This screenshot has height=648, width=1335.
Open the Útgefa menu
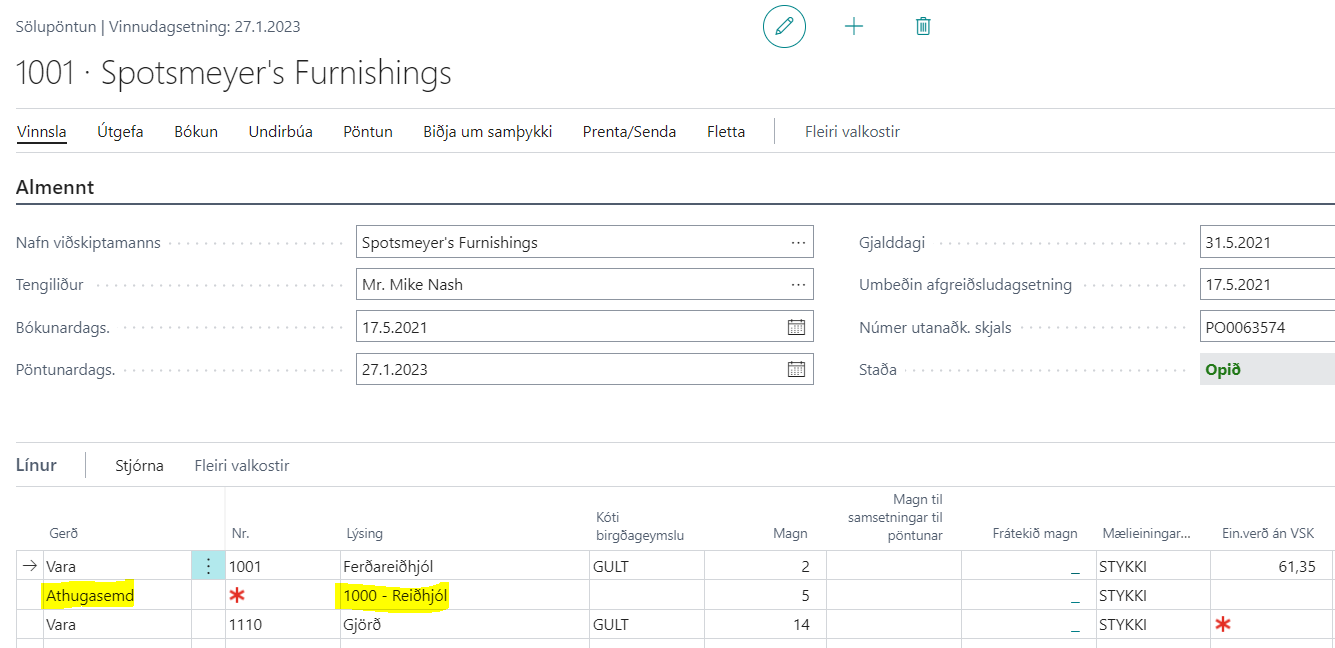pyautogui.click(x=120, y=132)
